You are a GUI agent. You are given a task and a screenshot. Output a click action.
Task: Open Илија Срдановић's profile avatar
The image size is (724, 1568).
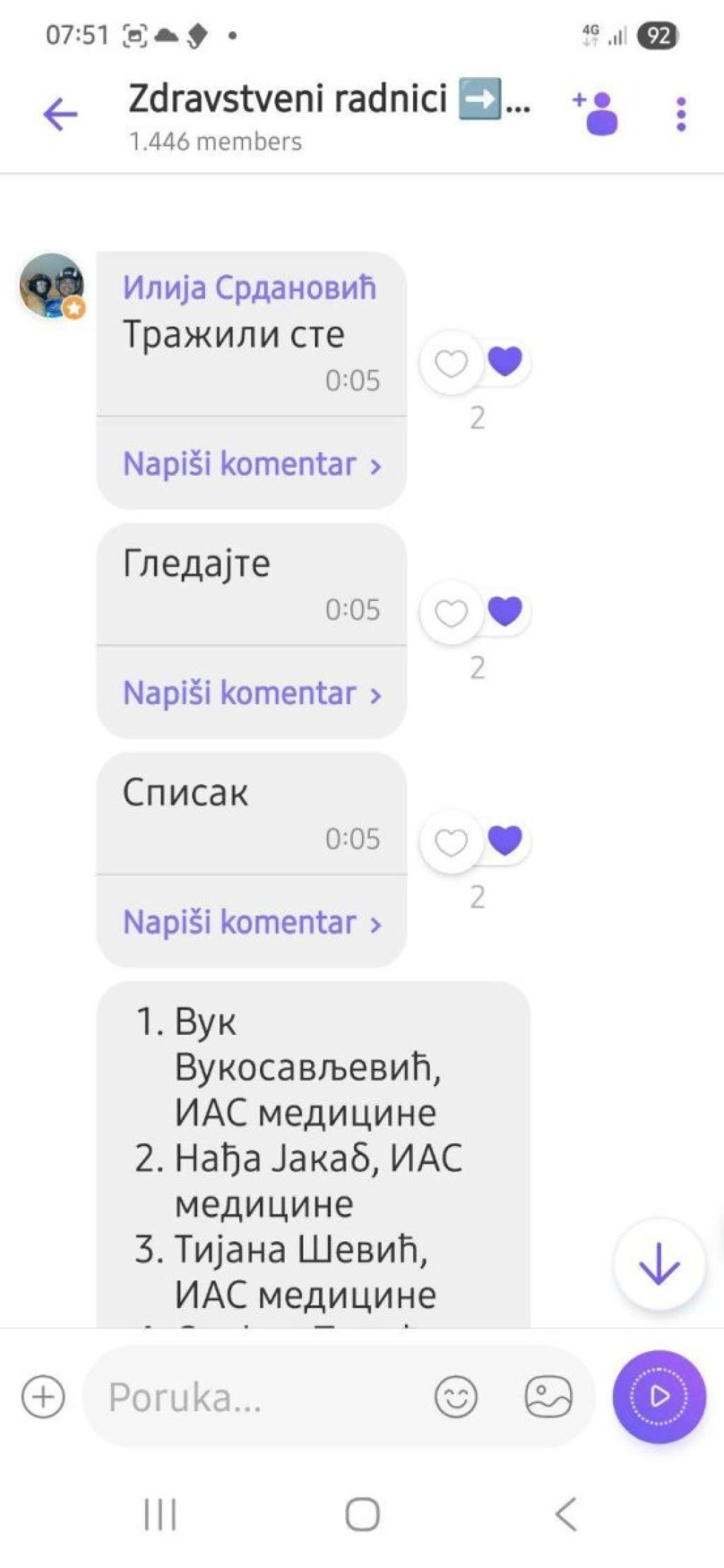(52, 286)
